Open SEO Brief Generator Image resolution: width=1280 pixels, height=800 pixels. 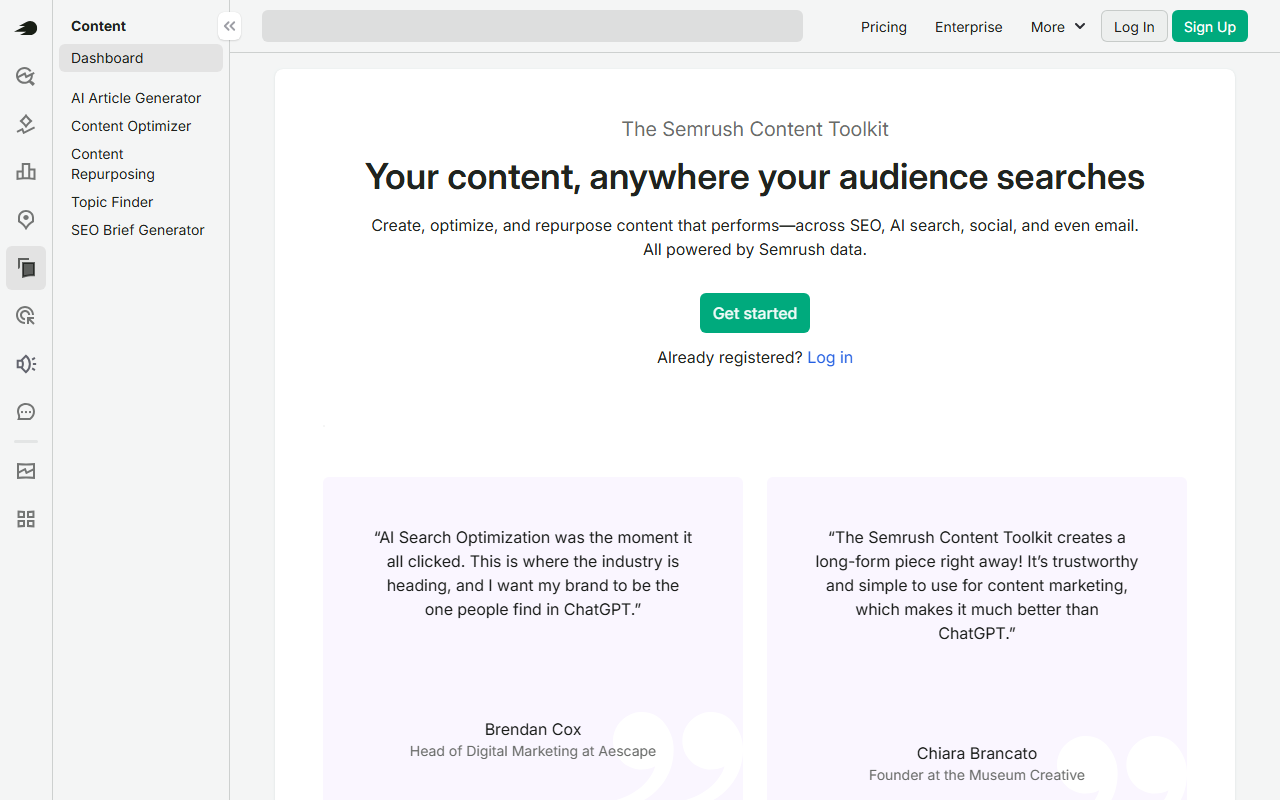[x=138, y=230]
